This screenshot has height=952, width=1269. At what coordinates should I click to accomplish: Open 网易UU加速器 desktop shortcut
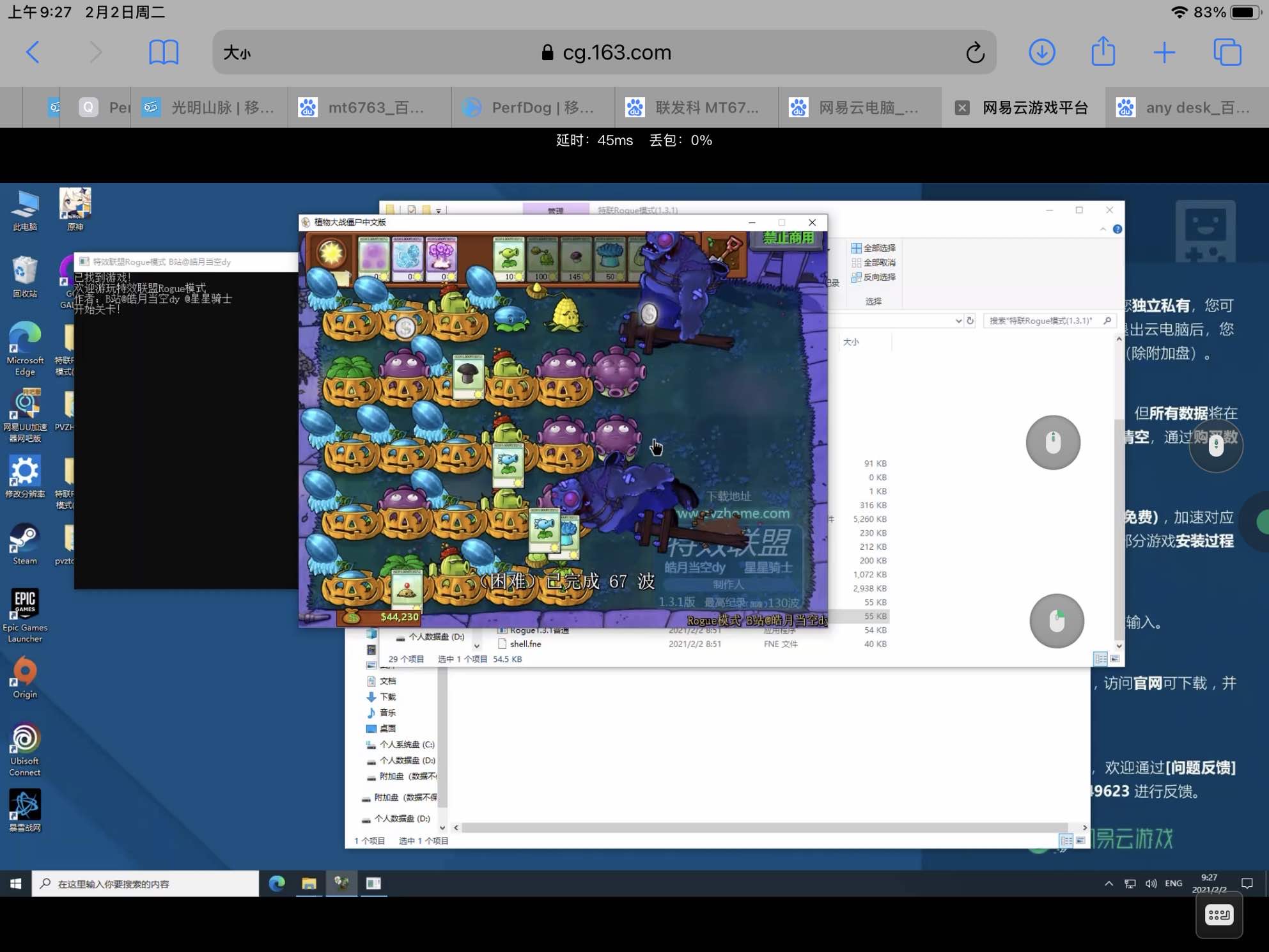(25, 416)
